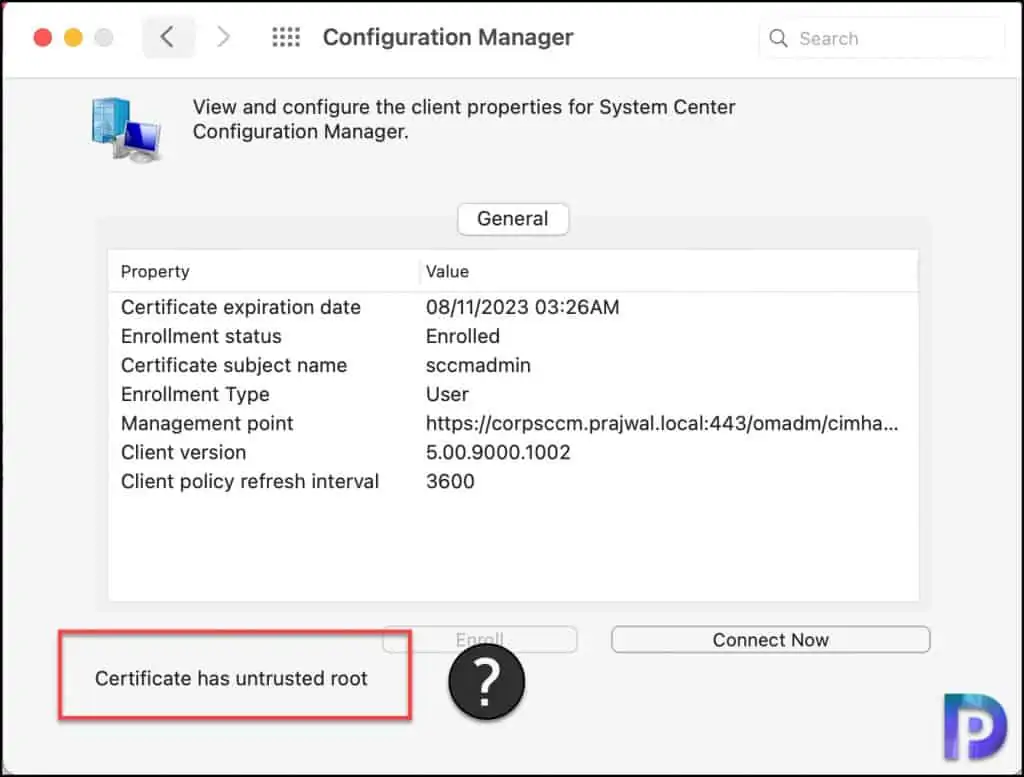Click the value 08/11/2023 03:26AM

(x=522, y=307)
